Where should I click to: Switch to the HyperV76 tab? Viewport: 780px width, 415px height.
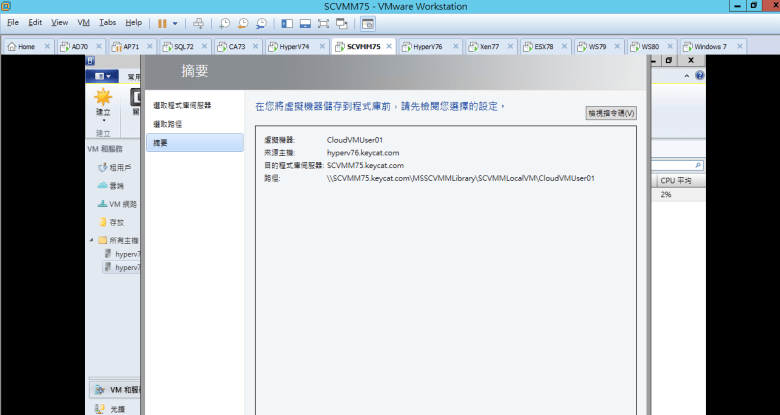coord(428,46)
